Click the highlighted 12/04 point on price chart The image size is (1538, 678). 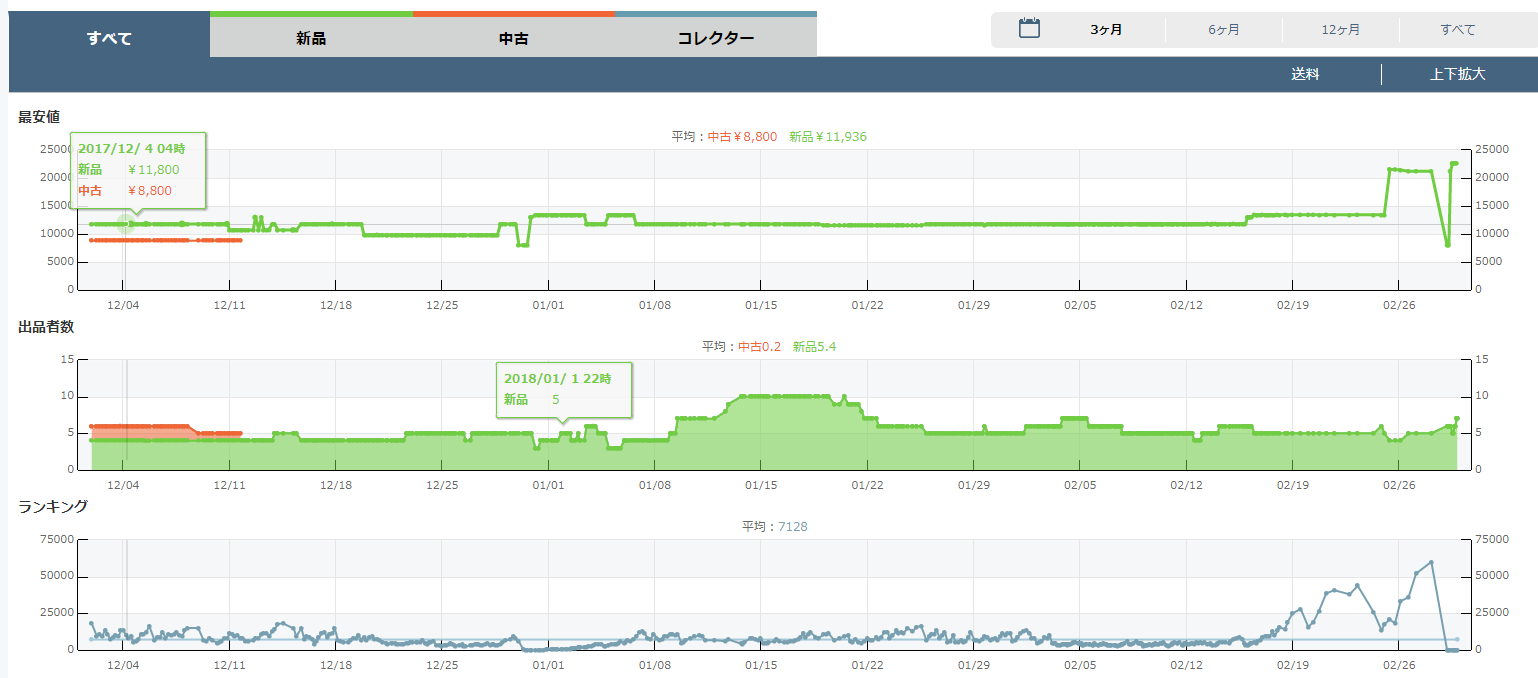(x=126, y=224)
